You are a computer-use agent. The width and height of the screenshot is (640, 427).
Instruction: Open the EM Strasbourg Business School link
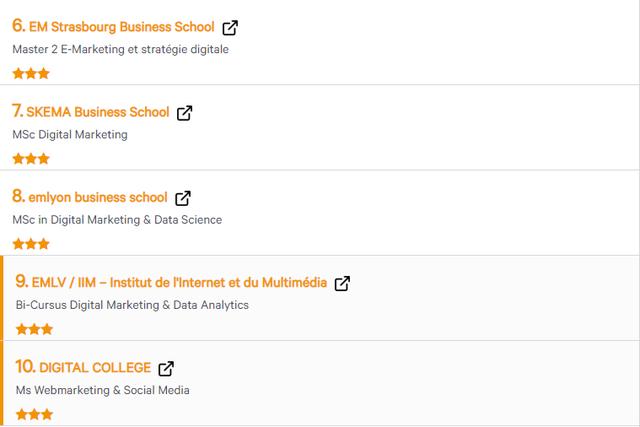122,27
